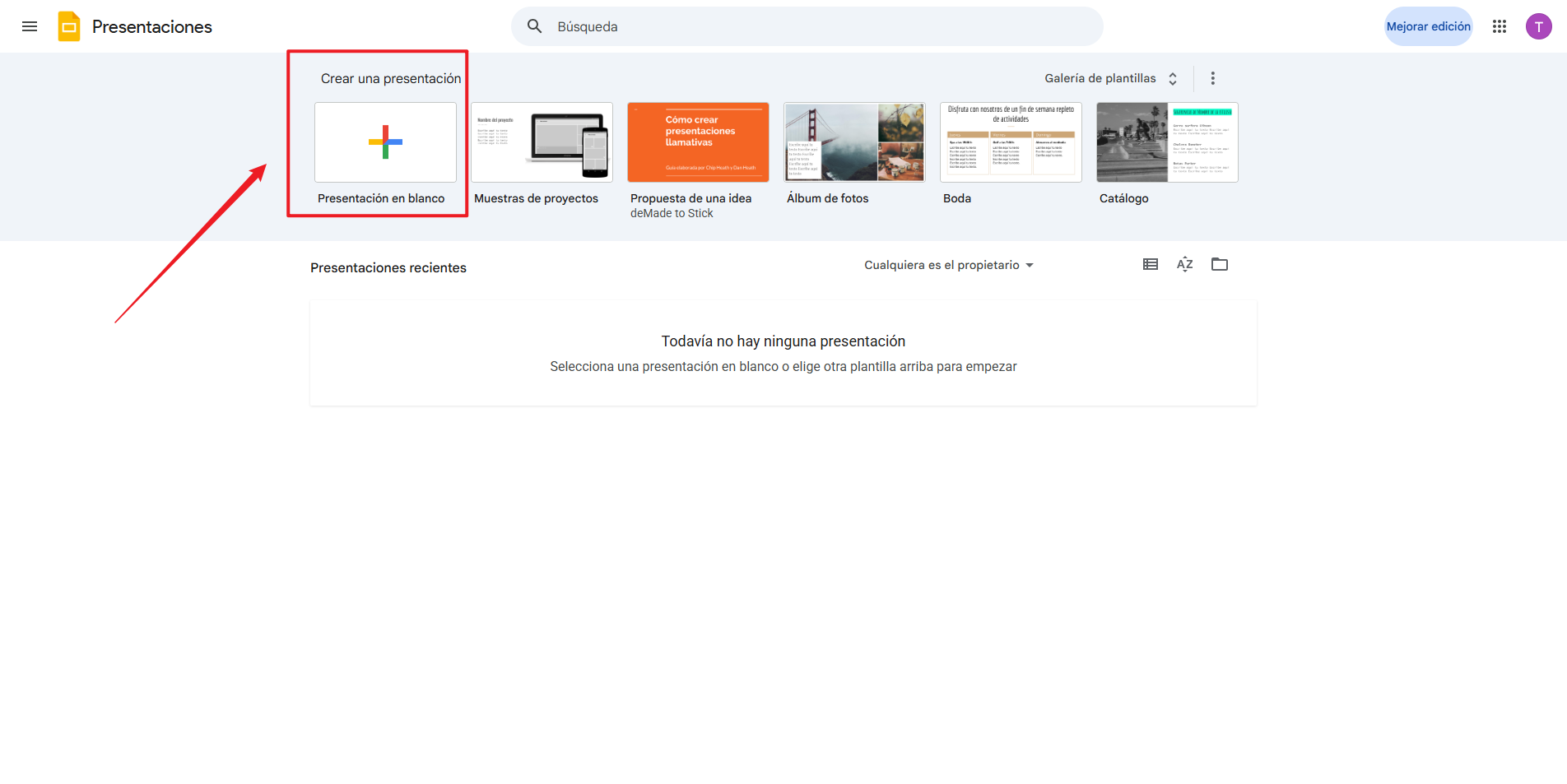Screen dimensions: 1567x784
Task: Open the file picker folder icon
Action: [1220, 264]
